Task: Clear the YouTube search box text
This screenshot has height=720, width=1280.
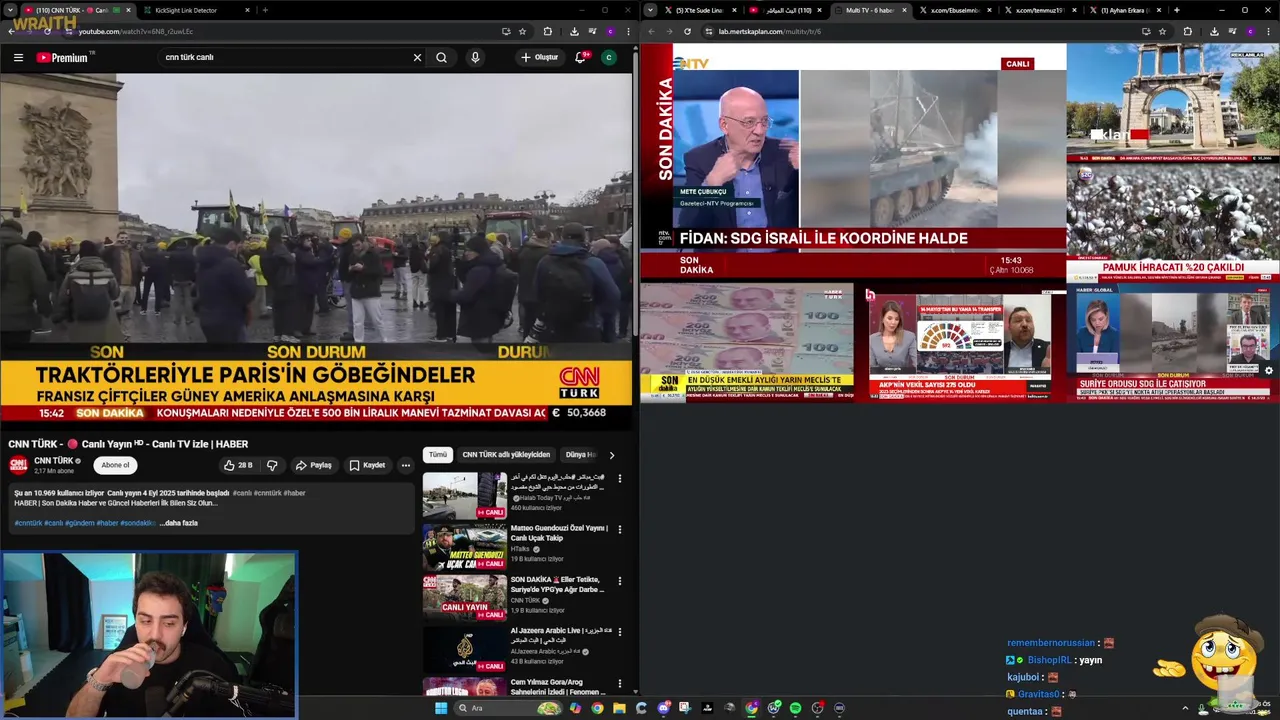Action: [x=417, y=58]
